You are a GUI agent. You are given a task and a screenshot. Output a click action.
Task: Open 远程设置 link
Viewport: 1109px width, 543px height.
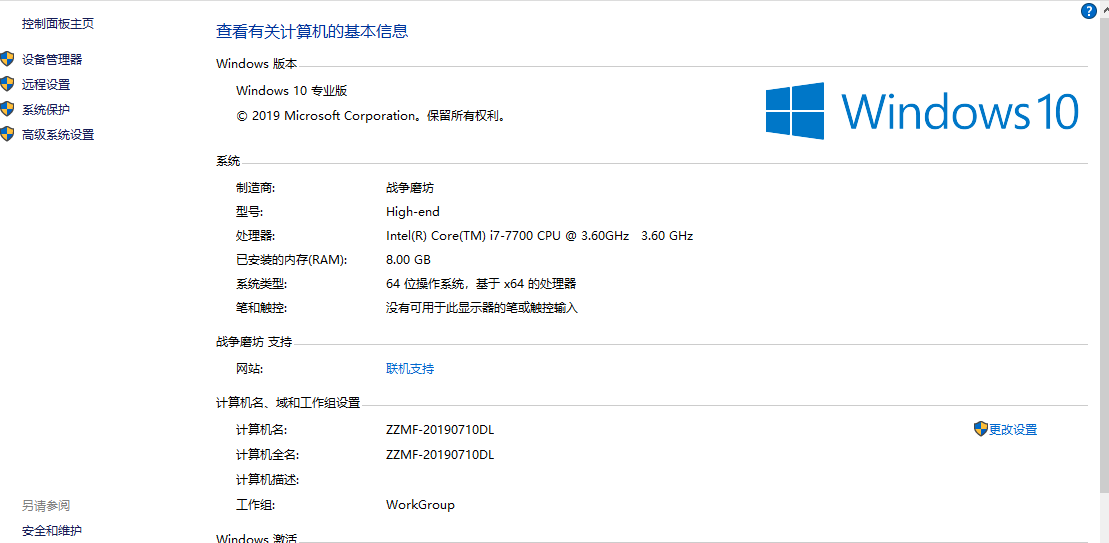click(46, 85)
